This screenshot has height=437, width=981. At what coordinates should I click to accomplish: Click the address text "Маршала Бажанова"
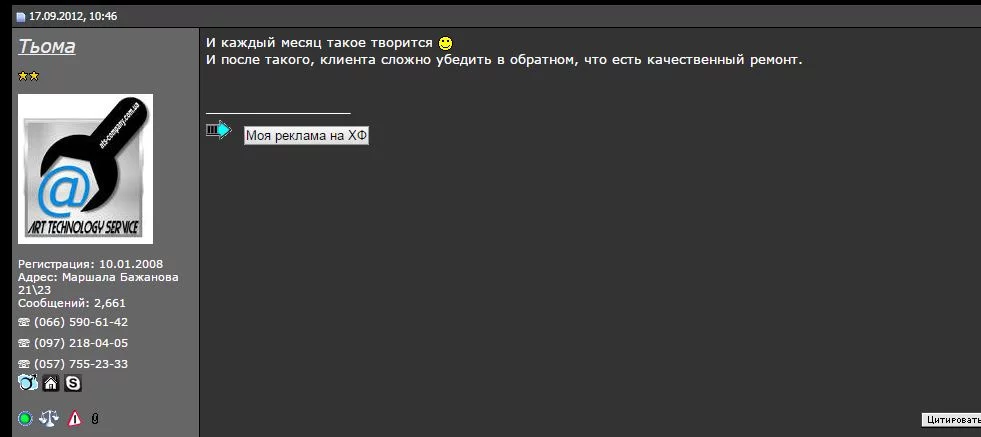pyautogui.click(x=120, y=277)
